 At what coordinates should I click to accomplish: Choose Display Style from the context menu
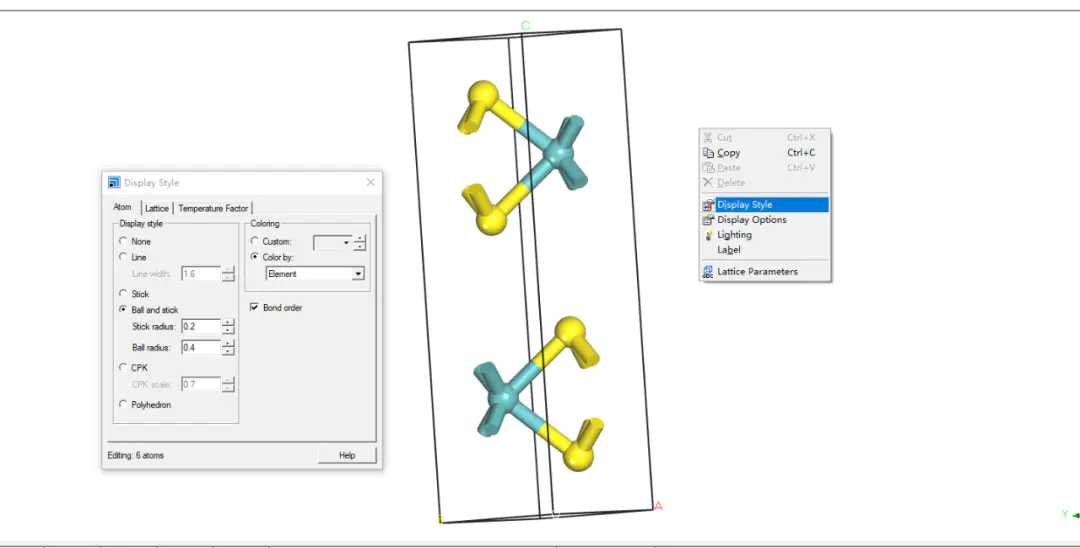(765, 204)
